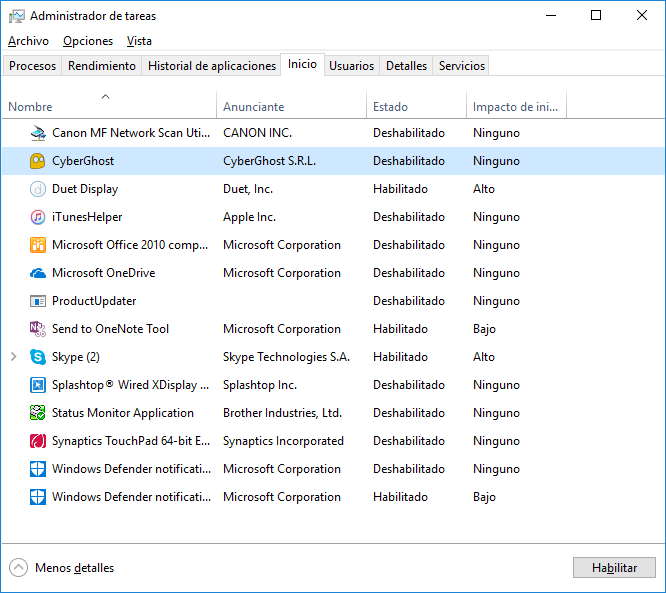
Task: Expand the Skype (2) startup group
Action: click(x=13, y=357)
